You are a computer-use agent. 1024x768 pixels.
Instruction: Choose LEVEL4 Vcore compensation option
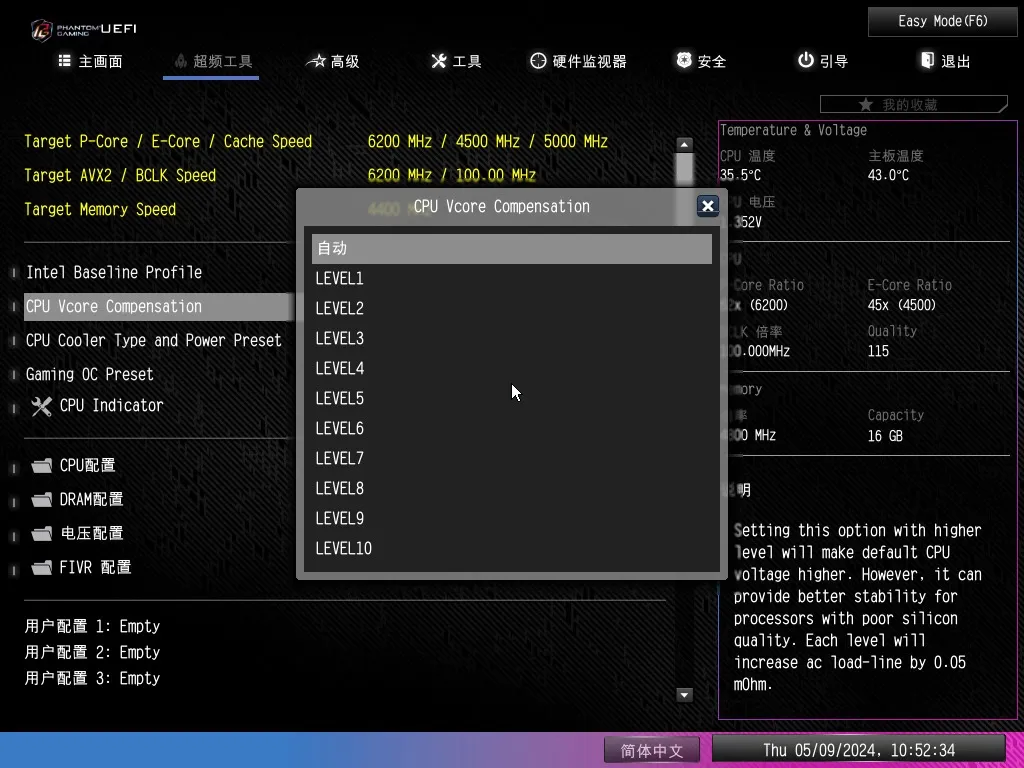click(511, 369)
